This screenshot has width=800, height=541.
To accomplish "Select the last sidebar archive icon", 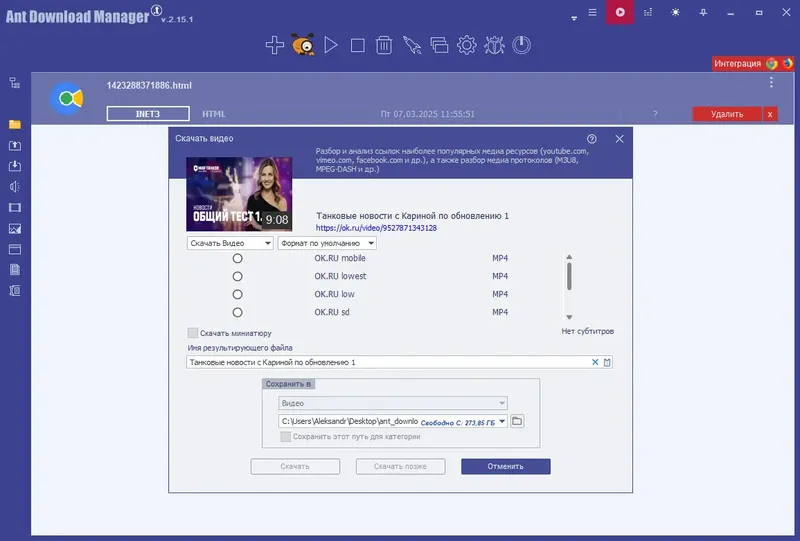I will coord(15,291).
